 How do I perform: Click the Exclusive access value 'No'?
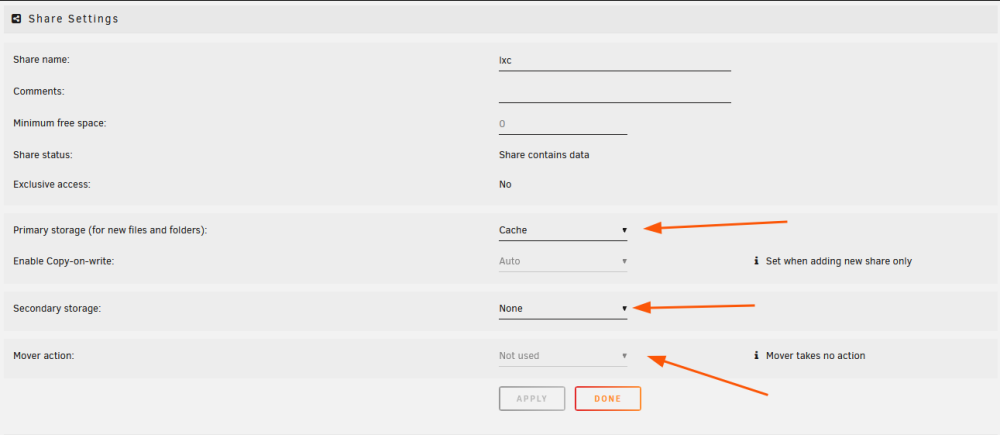click(505, 184)
